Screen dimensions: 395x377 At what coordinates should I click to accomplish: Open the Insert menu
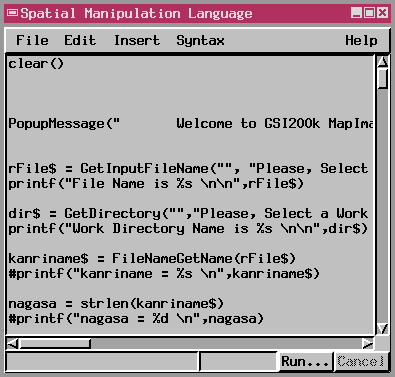click(x=137, y=40)
